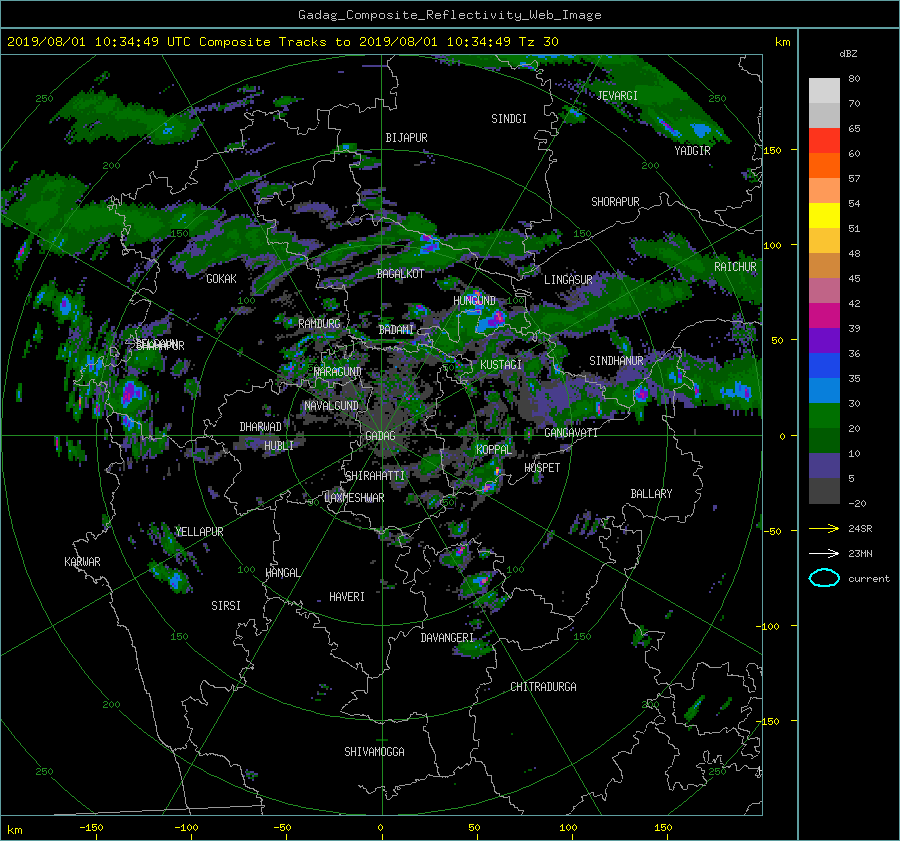This screenshot has height=841, width=900.
Task: Click the NAVALGUND city label
Action: click(x=331, y=406)
